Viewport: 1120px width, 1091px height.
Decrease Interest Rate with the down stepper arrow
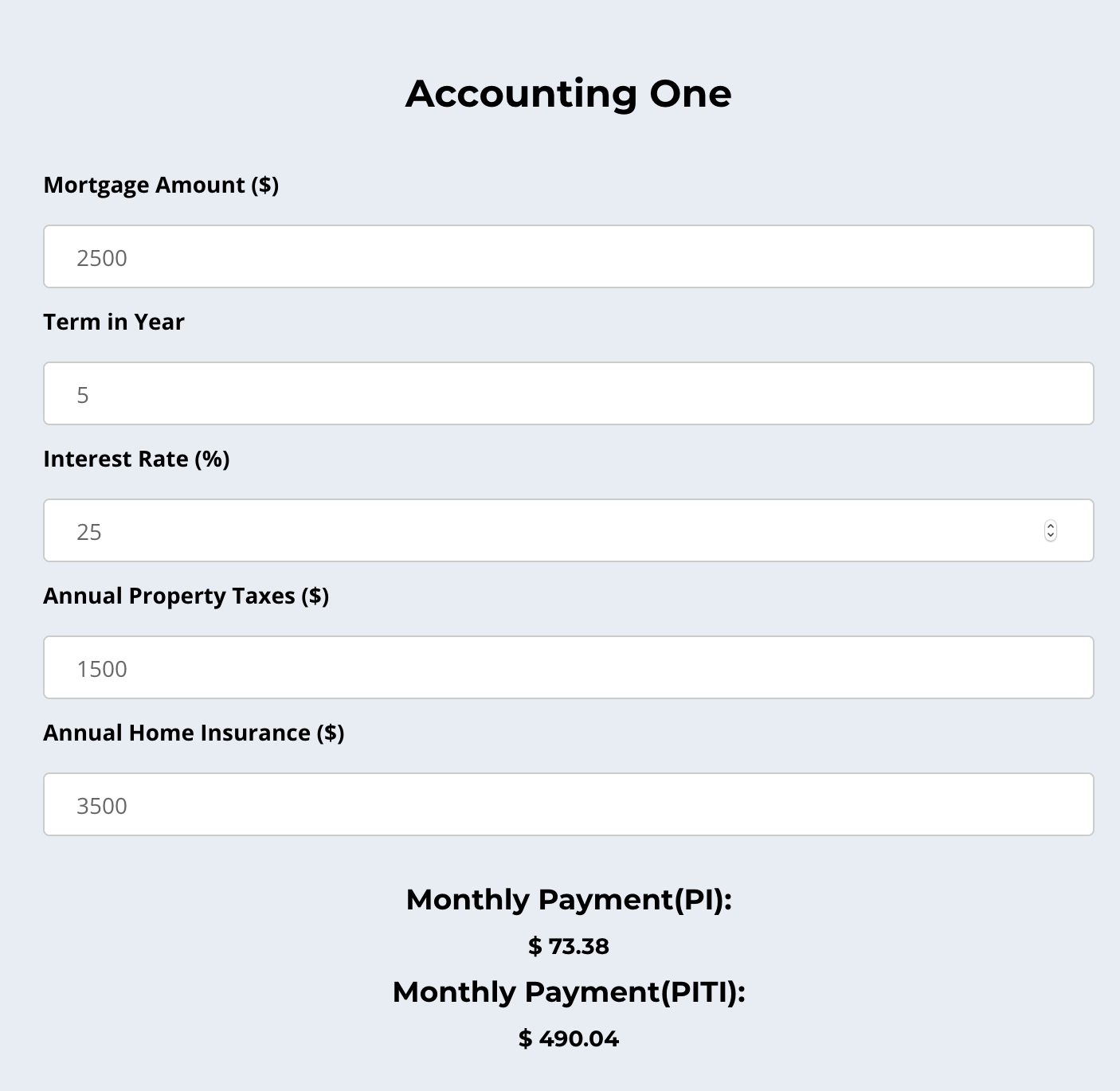[x=1051, y=536]
